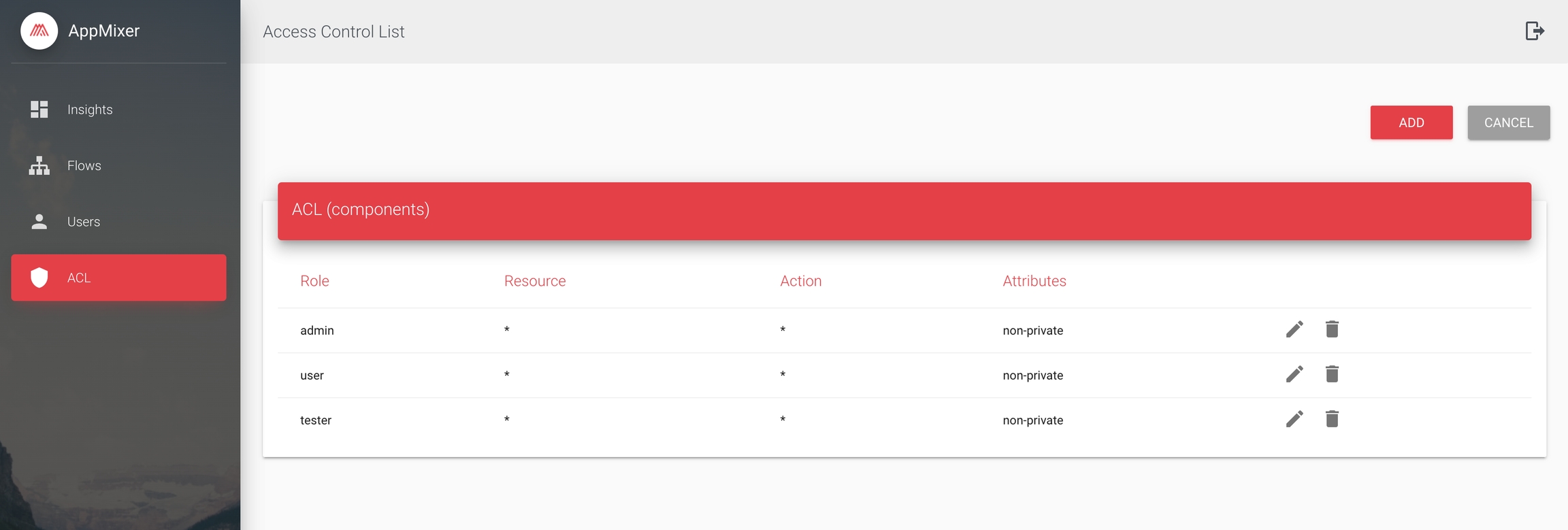Navigate to the Users section

(83, 222)
